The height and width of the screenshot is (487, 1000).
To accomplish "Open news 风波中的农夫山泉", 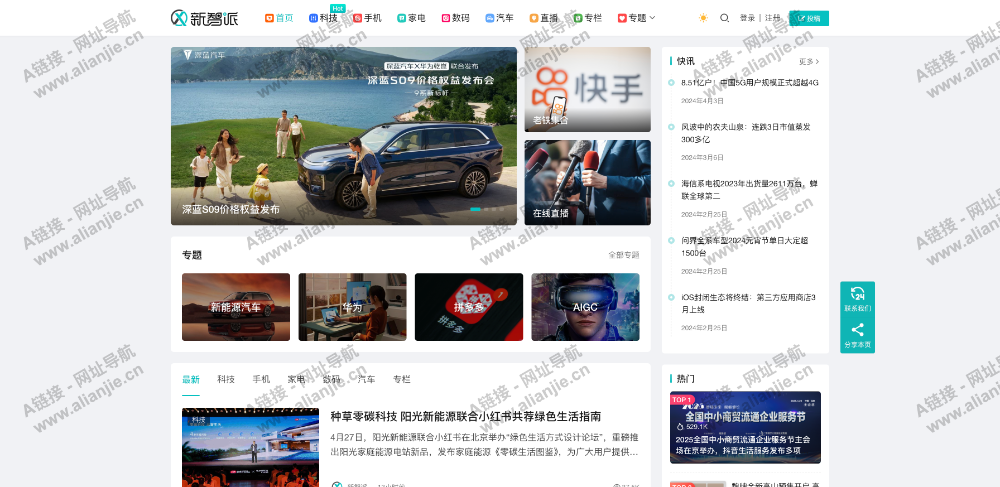I will point(746,133).
